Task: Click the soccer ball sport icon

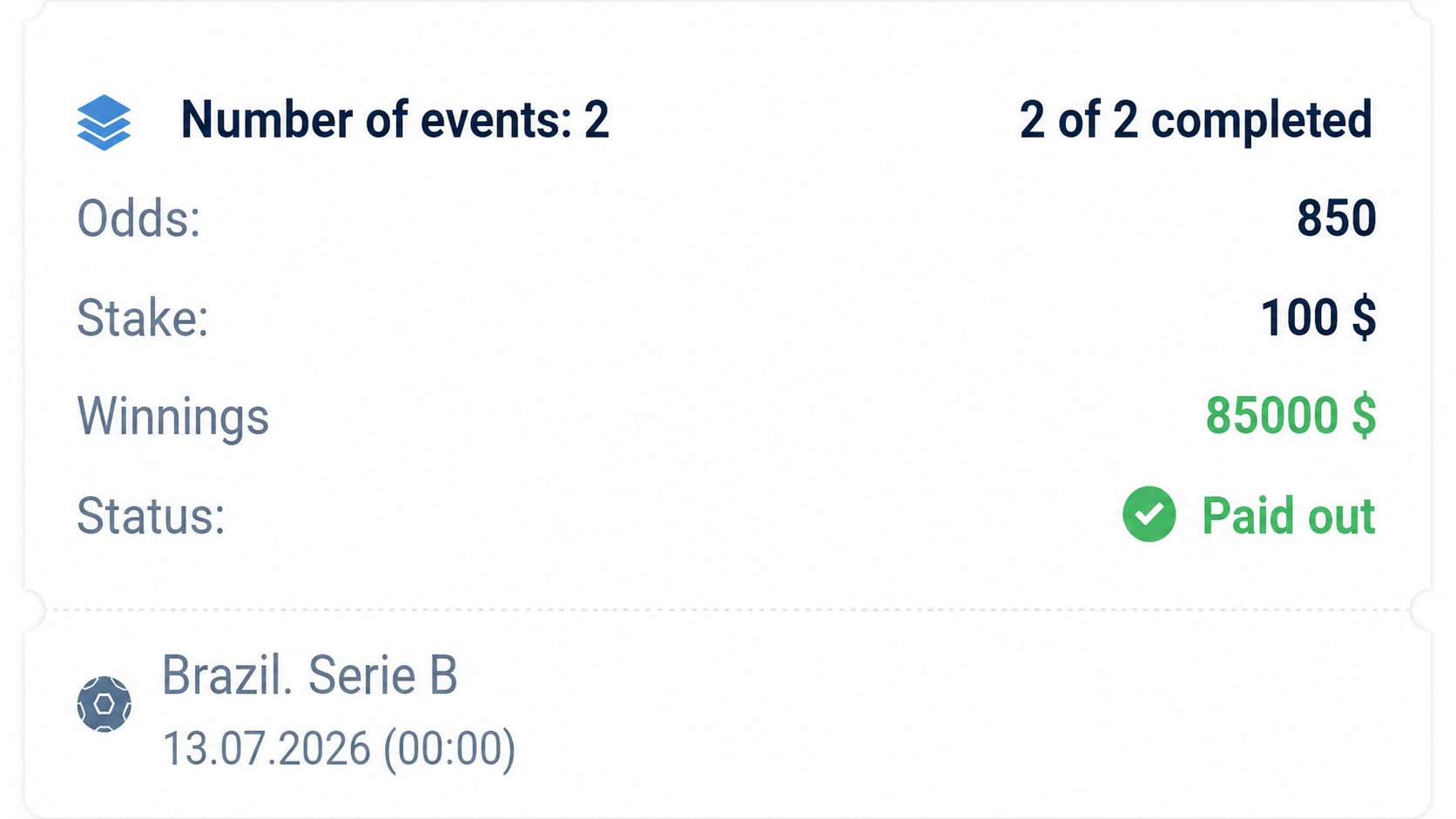Action: pos(104,704)
